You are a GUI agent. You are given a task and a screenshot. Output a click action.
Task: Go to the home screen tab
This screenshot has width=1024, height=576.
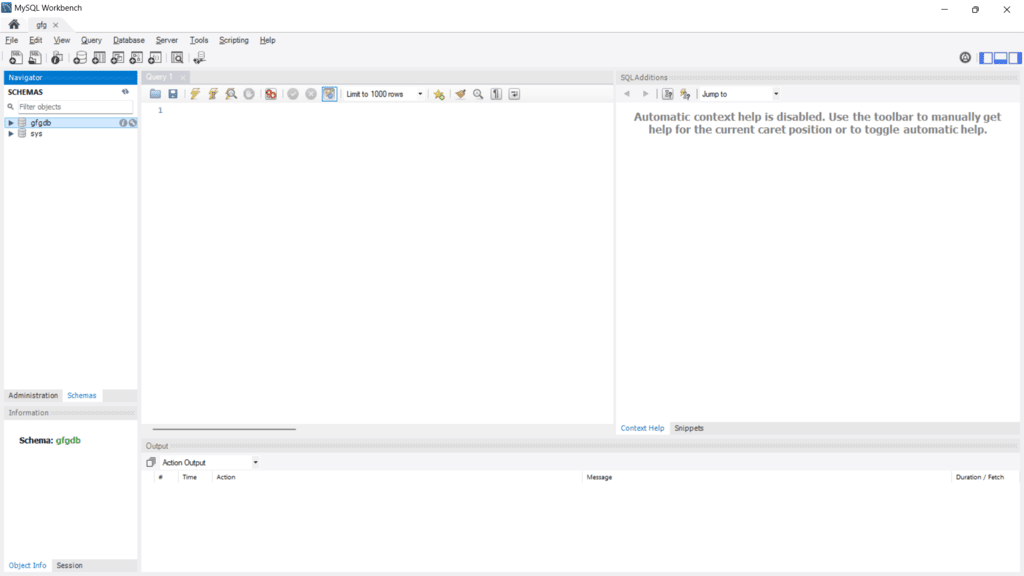point(14,25)
